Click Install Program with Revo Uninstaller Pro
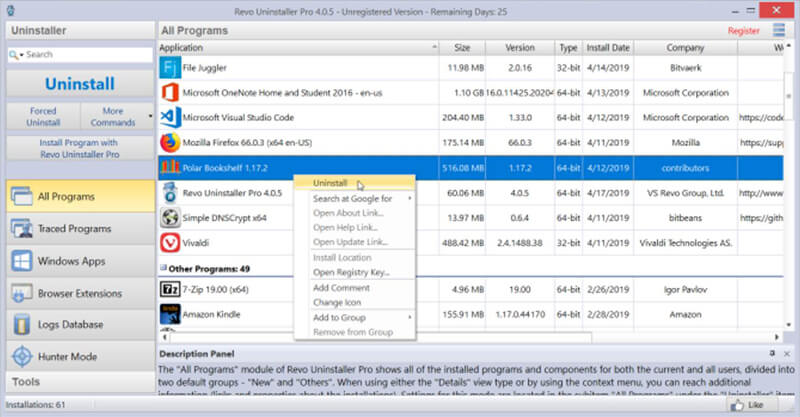 pos(80,148)
